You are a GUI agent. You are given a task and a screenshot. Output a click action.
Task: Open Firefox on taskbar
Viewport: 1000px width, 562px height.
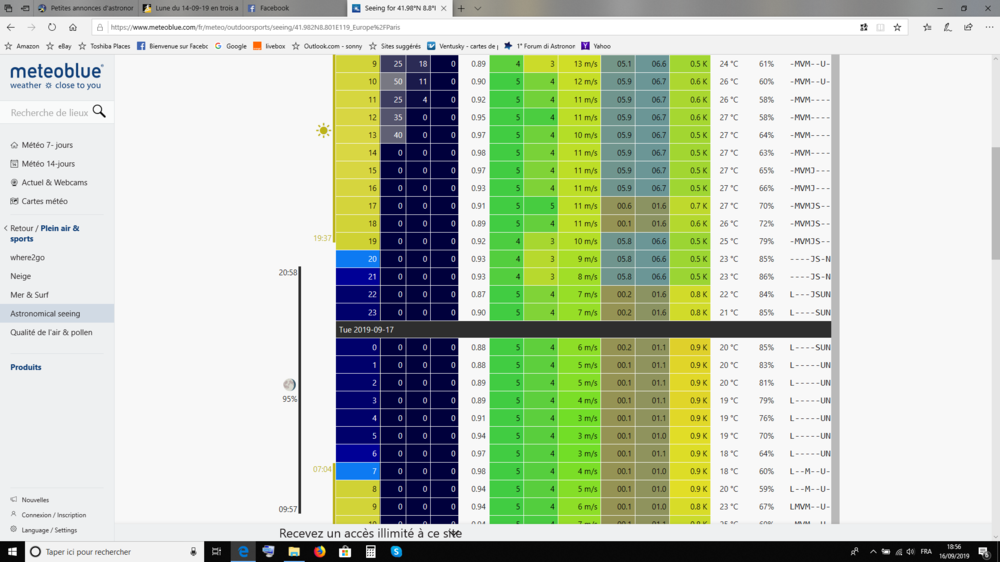[320, 552]
